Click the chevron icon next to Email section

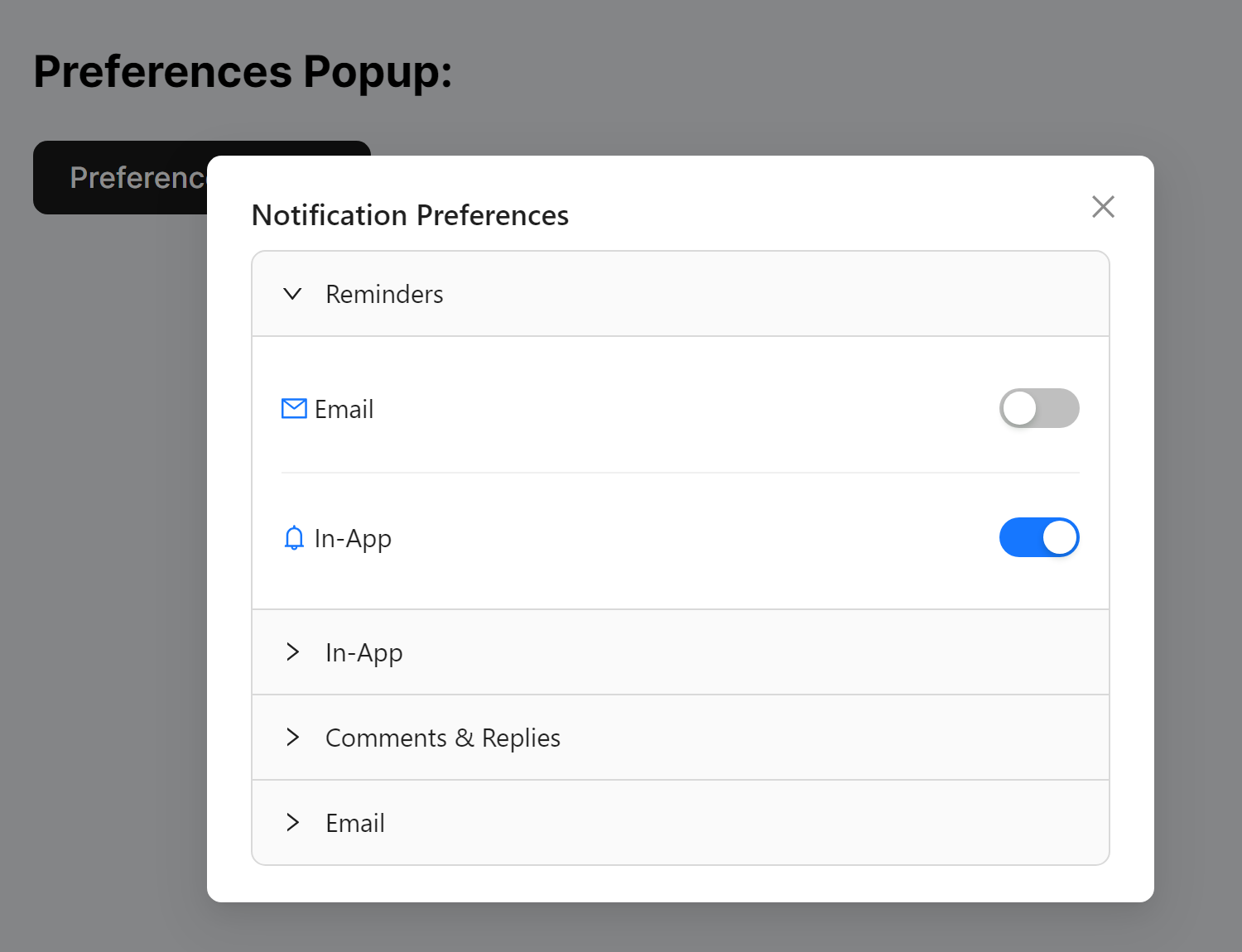click(293, 822)
